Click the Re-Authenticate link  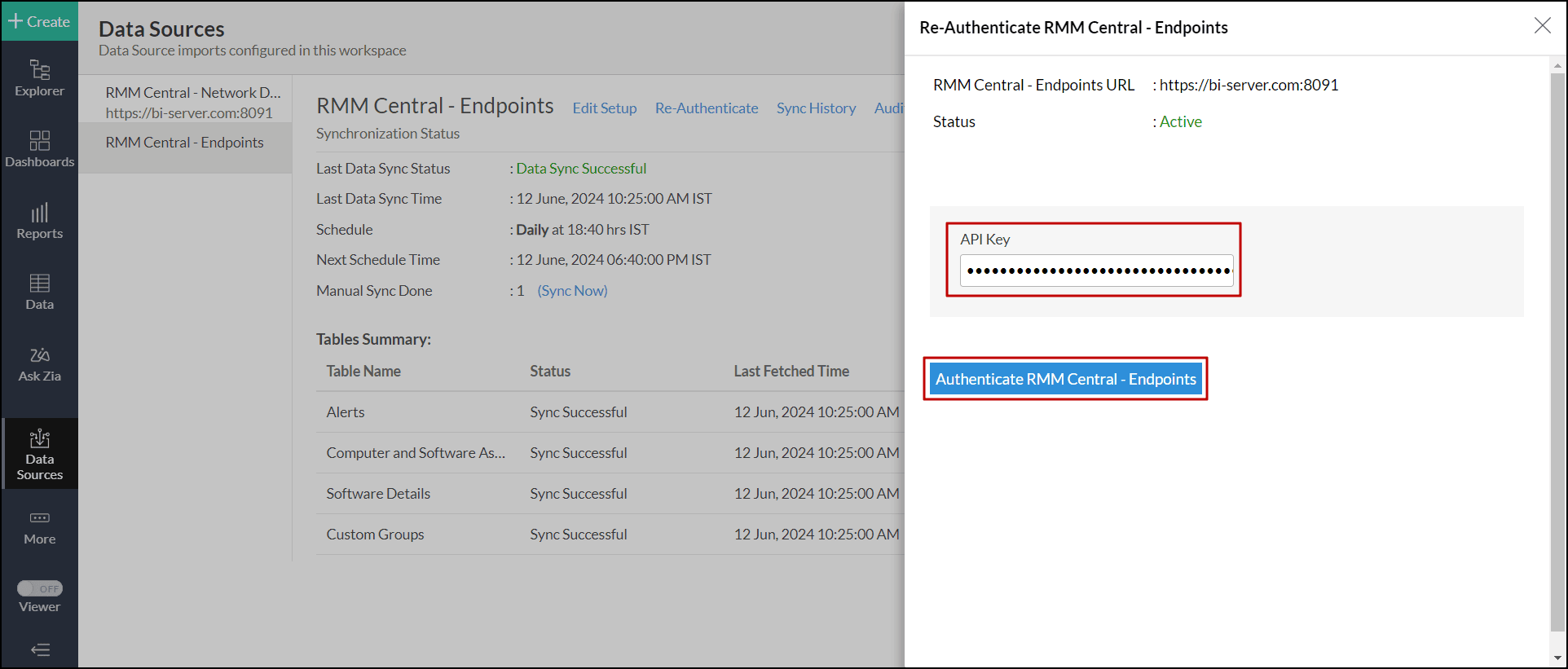706,108
